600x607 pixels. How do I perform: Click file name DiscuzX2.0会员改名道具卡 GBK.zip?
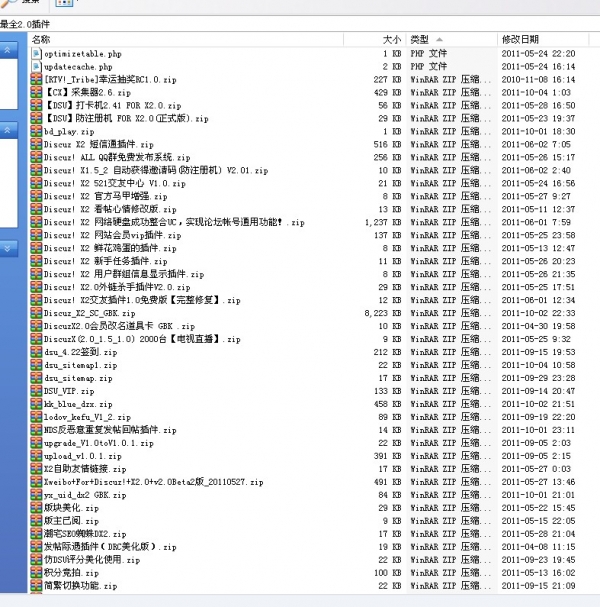[119, 326]
